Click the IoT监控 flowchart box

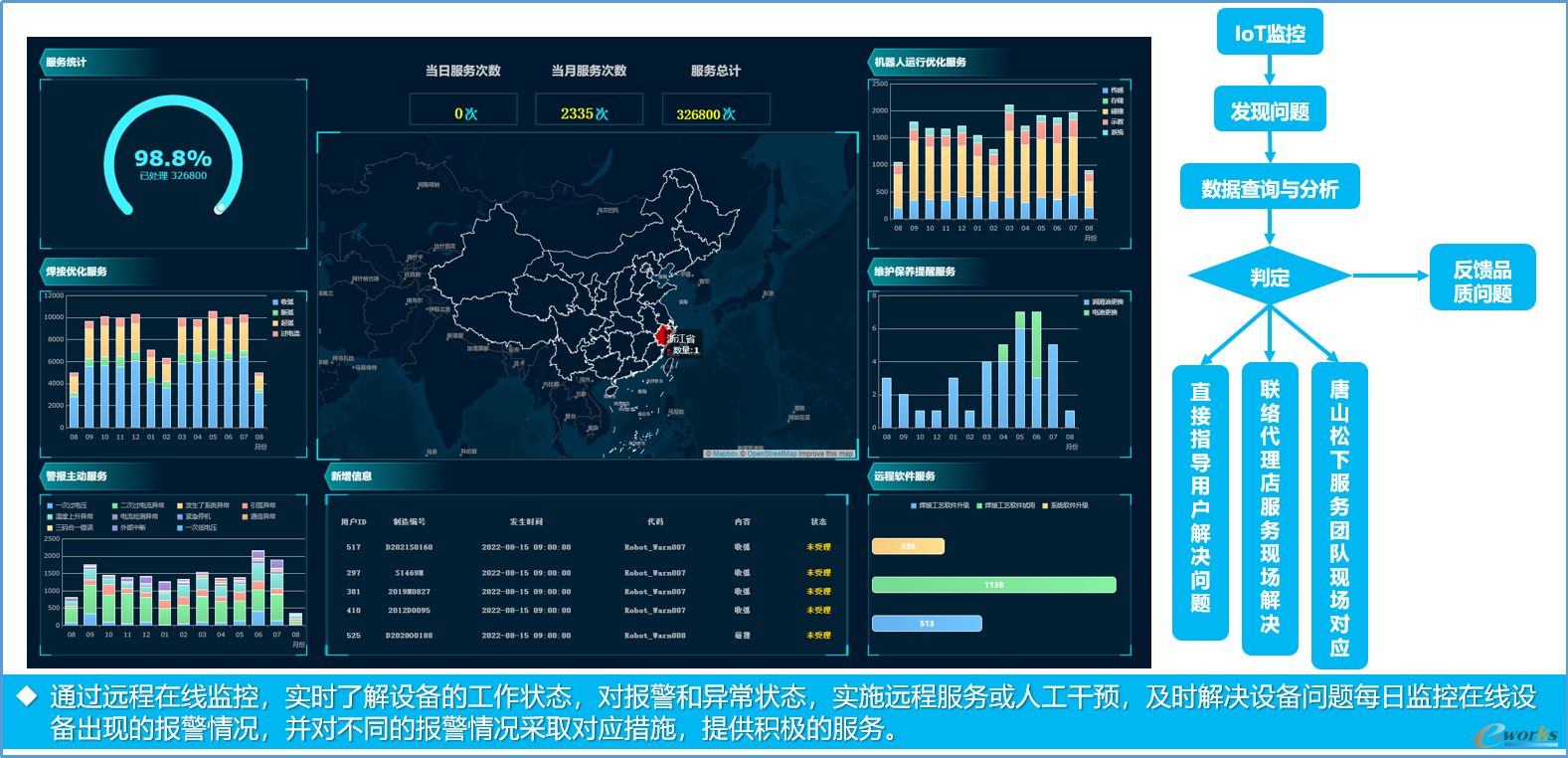[x=1270, y=33]
